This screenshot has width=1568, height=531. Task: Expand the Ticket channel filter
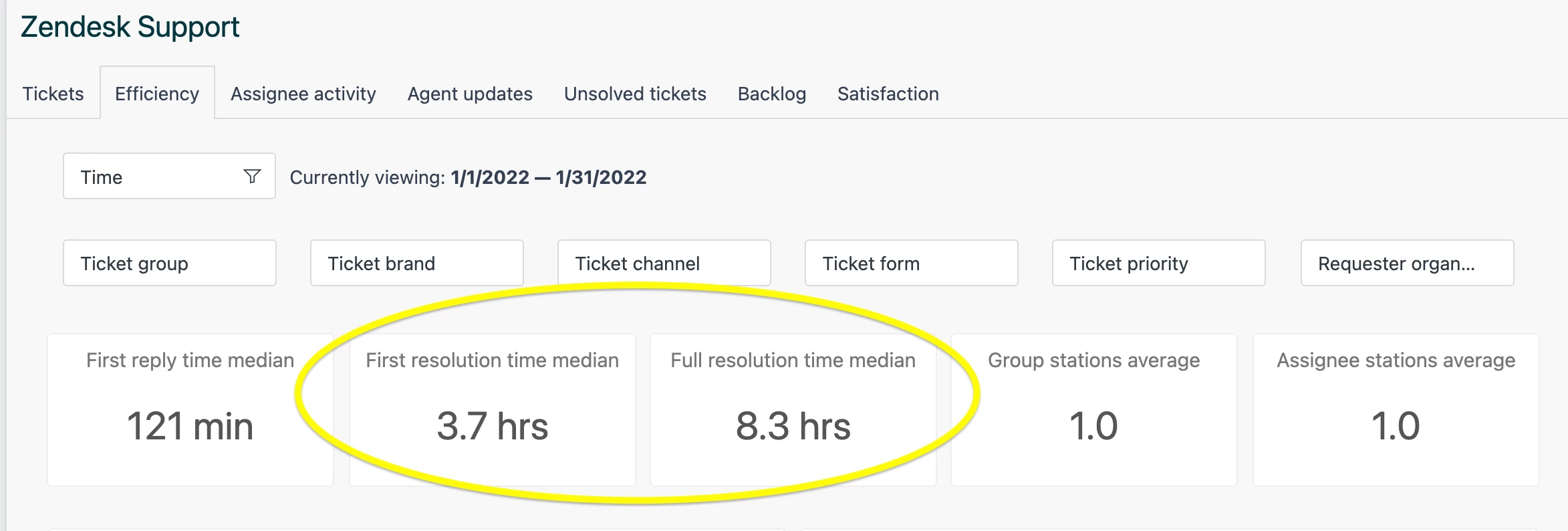[664, 263]
